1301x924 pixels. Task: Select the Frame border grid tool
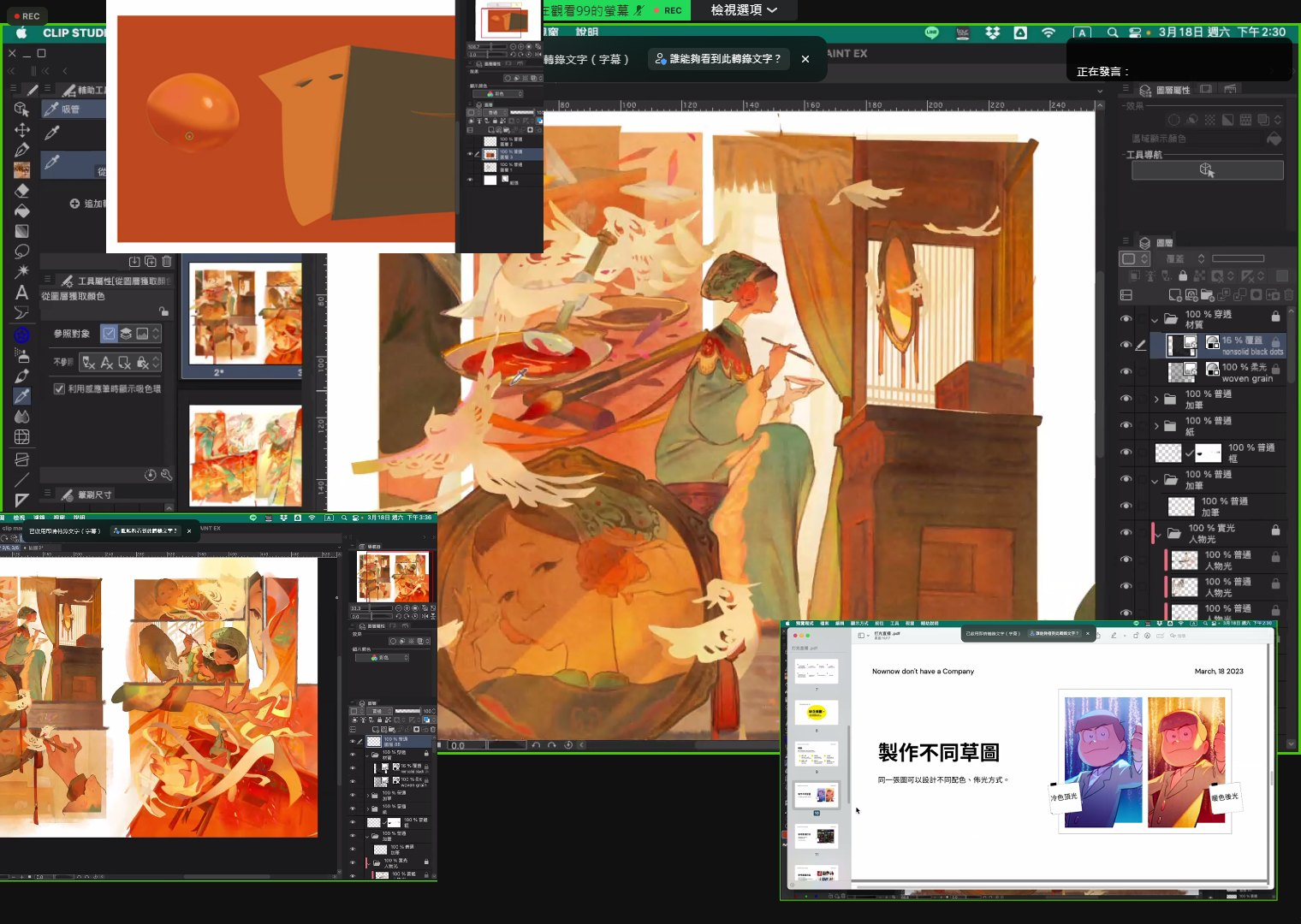[x=21, y=437]
